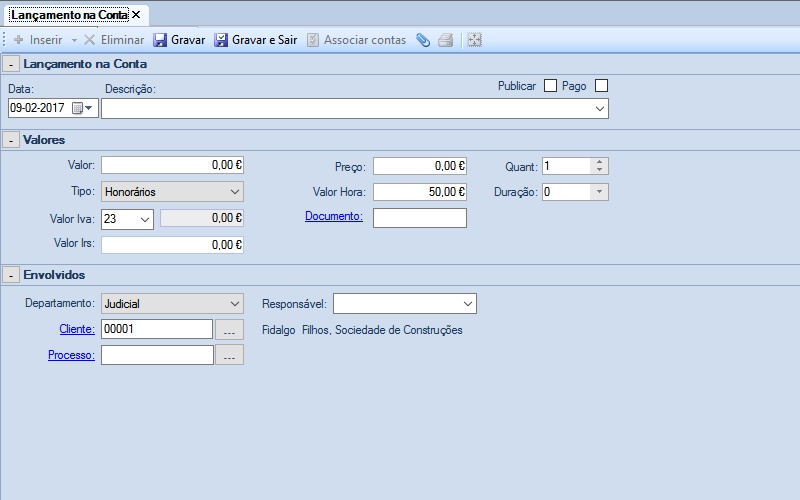Click the Eliminar toolbar button
Screen dimensions: 800x500
tap(114, 40)
